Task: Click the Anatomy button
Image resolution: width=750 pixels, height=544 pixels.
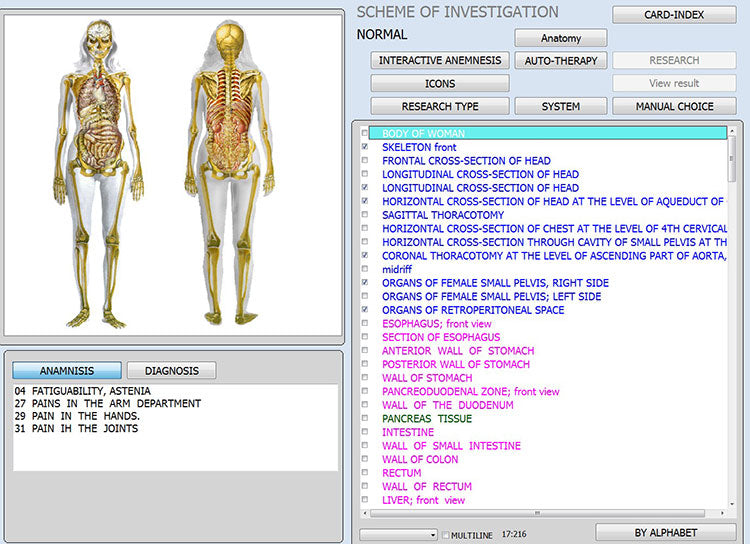Action: (x=560, y=38)
